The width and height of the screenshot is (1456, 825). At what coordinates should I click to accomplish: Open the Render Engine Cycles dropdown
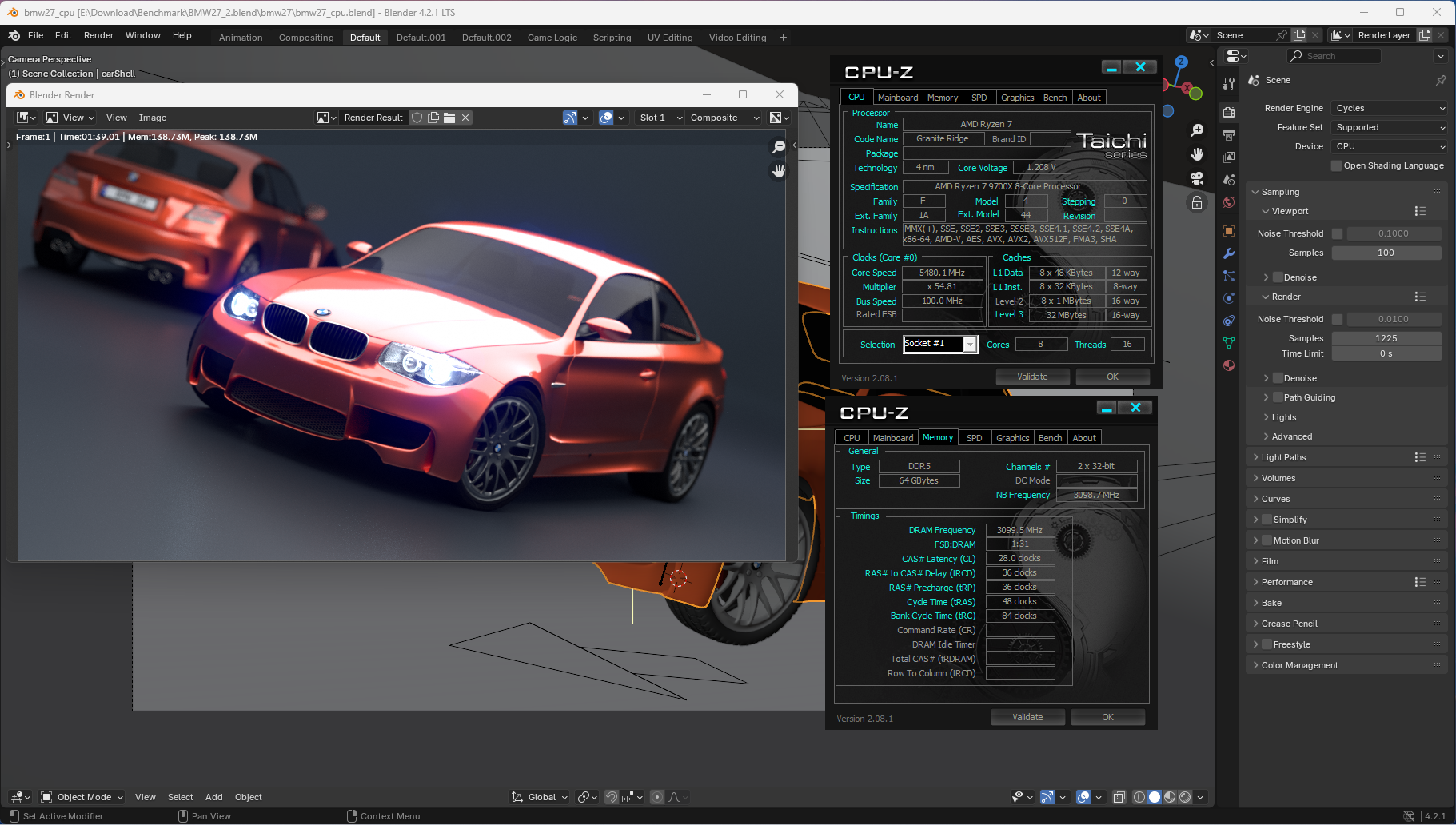click(x=1390, y=108)
